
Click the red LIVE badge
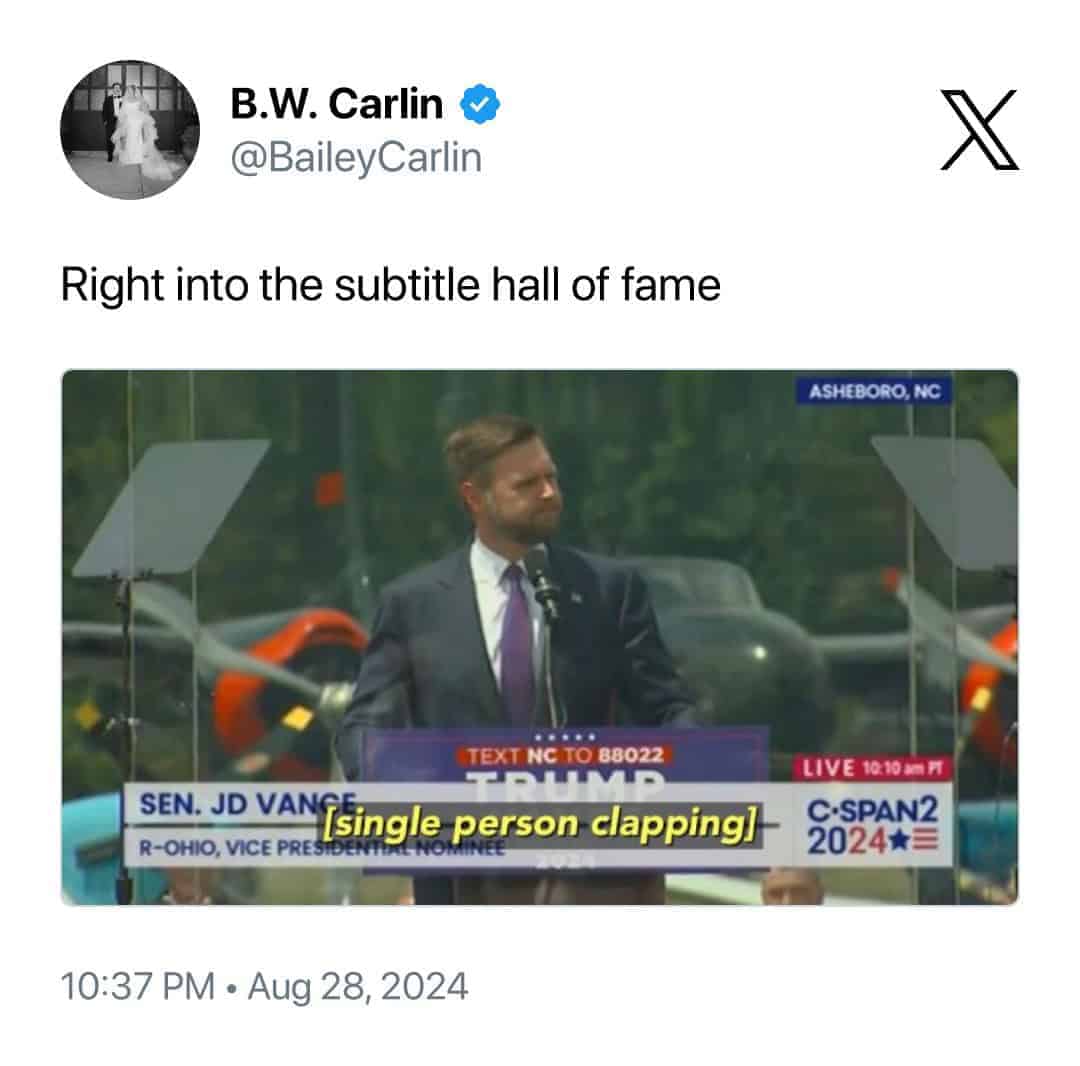pyautogui.click(x=873, y=768)
